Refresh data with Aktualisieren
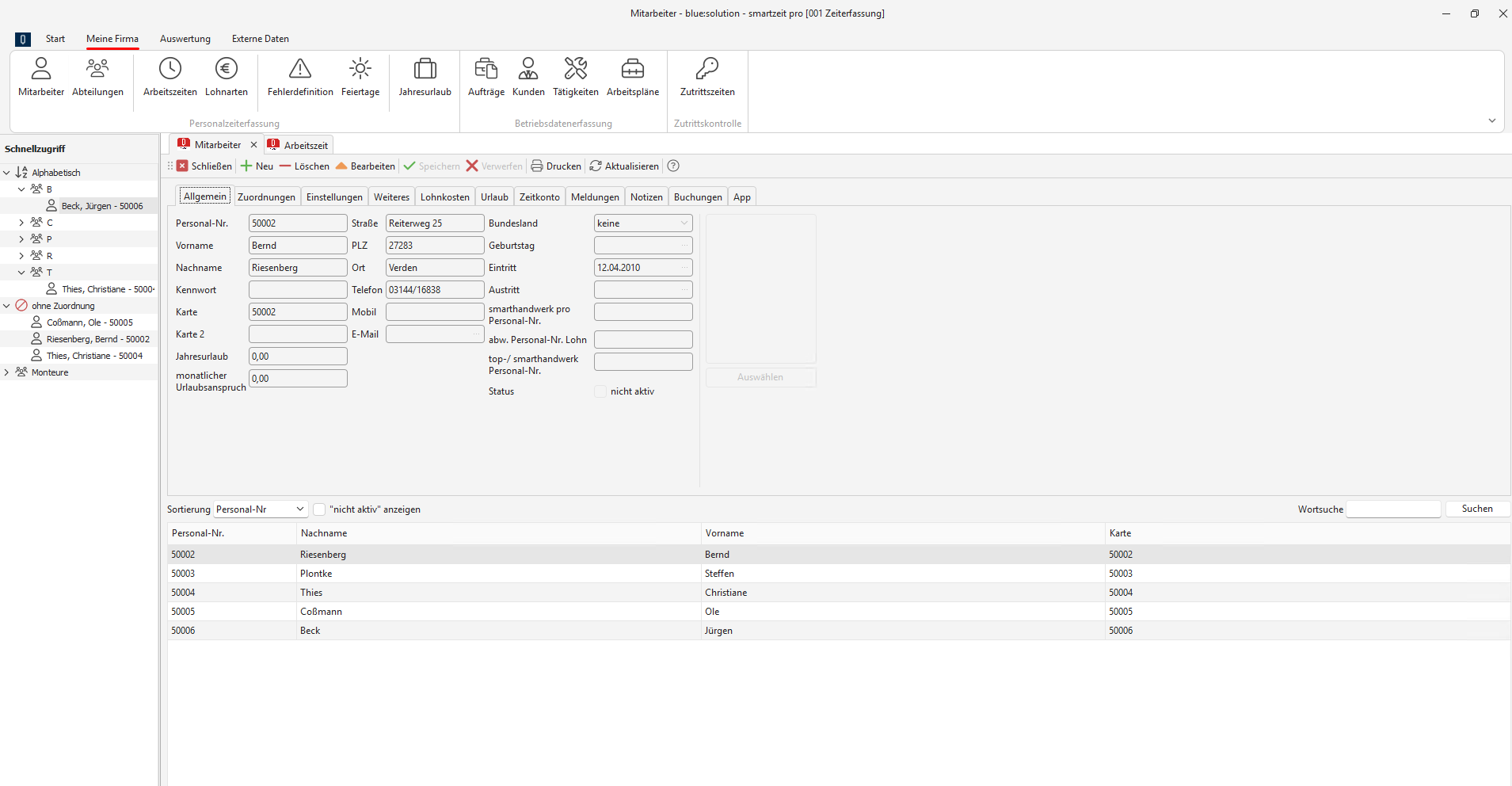Screen dimensions: 1512x786 pos(624,166)
